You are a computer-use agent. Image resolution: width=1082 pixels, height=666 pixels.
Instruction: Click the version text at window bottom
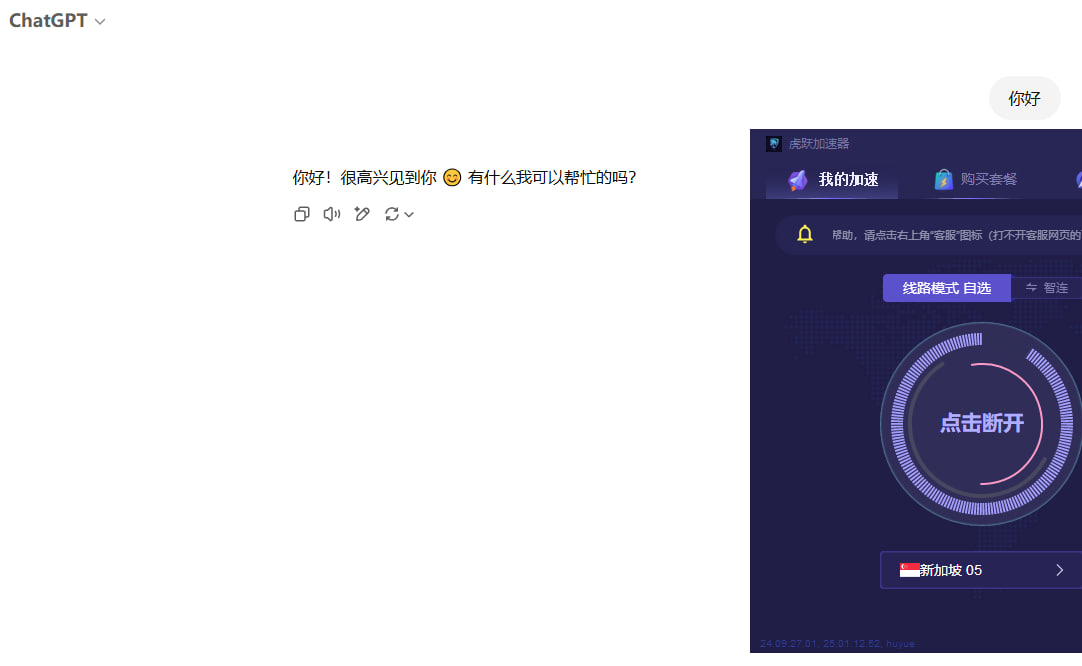coord(837,643)
